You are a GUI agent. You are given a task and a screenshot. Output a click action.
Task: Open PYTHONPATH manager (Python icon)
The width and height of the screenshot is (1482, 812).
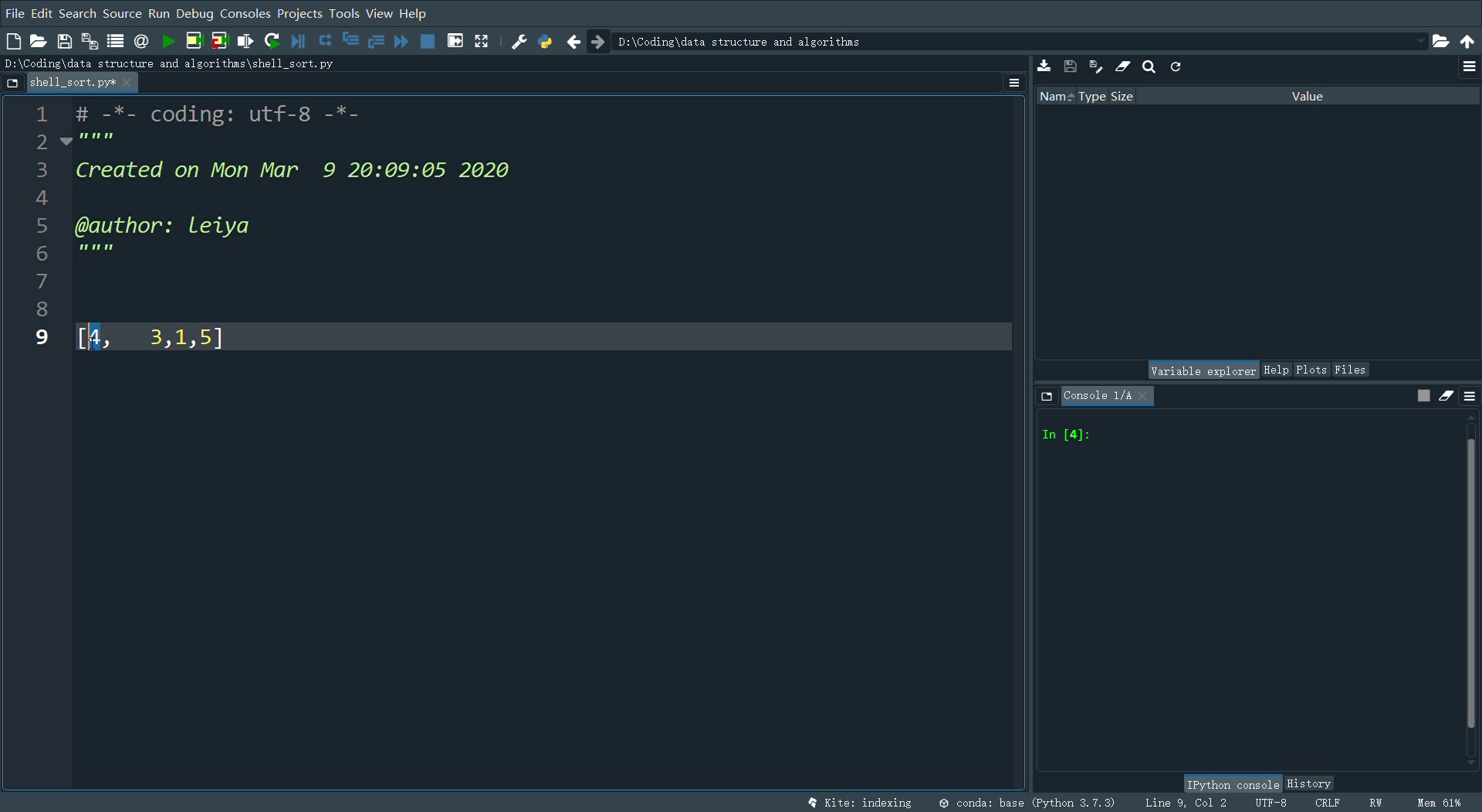[x=546, y=41]
